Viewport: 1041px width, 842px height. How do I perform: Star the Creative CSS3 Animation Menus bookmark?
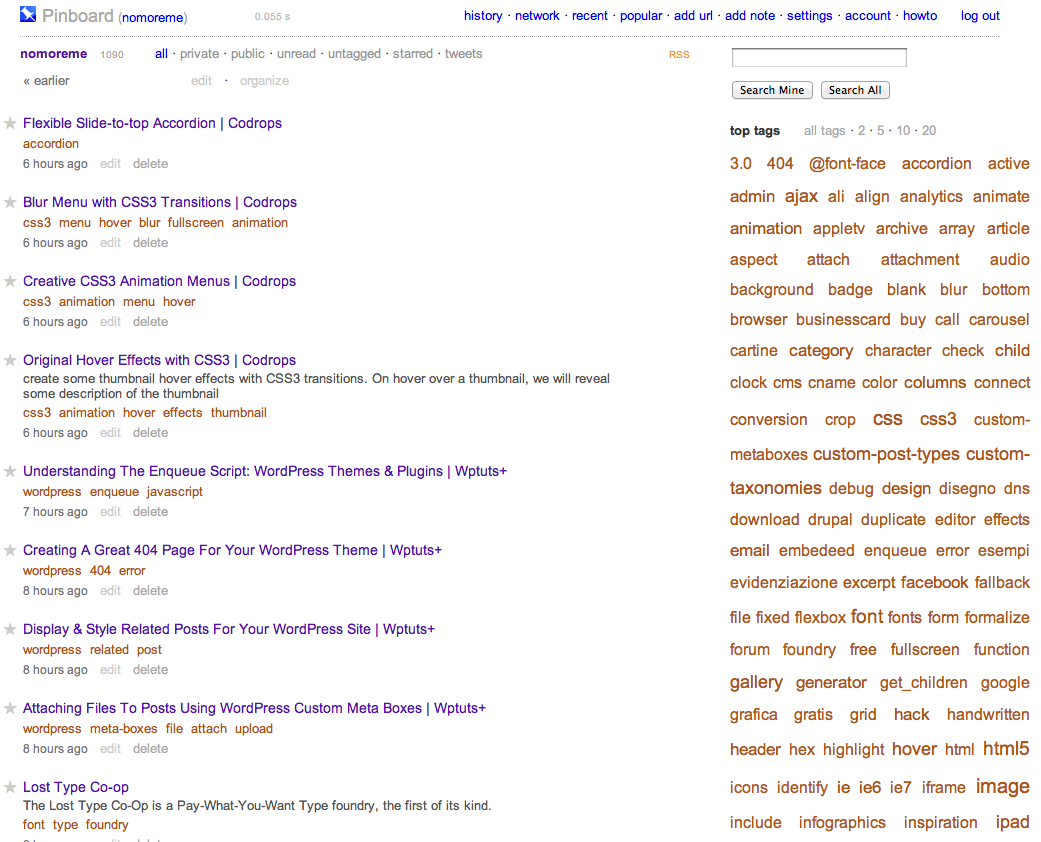point(10,282)
